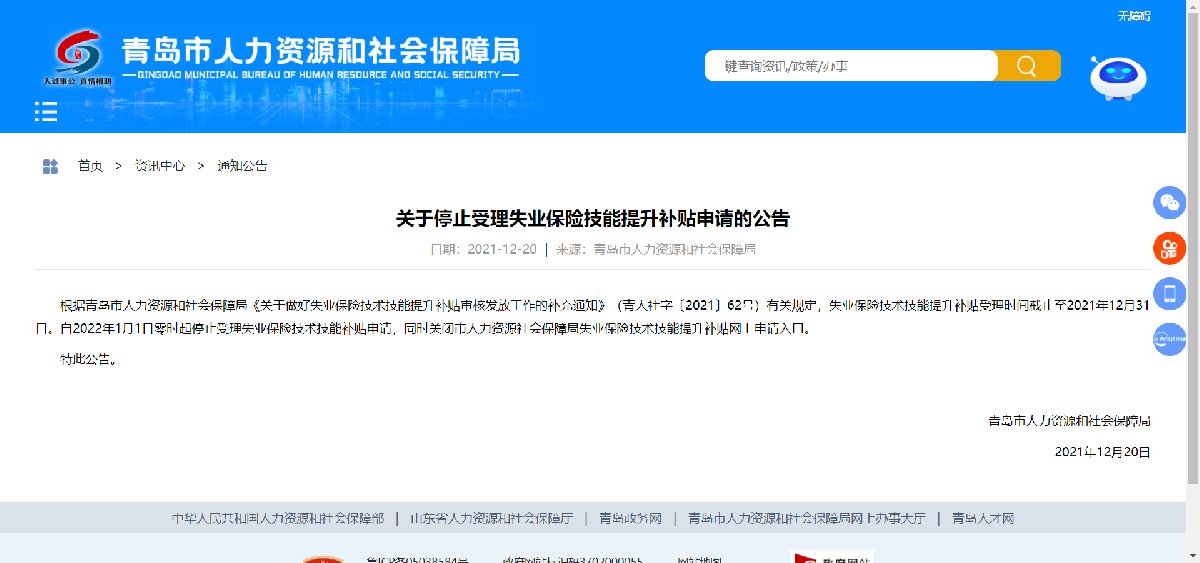Image resolution: width=1200 pixels, height=563 pixels.
Task: Open 青岛市人力资源和社会保障局网上办事大厅 link
Action: click(807, 518)
